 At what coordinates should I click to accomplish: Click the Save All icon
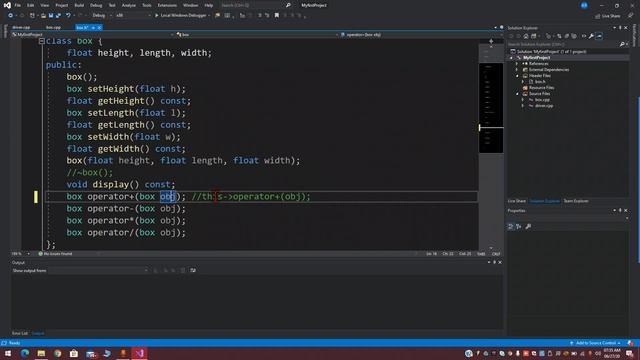[x=58, y=16]
